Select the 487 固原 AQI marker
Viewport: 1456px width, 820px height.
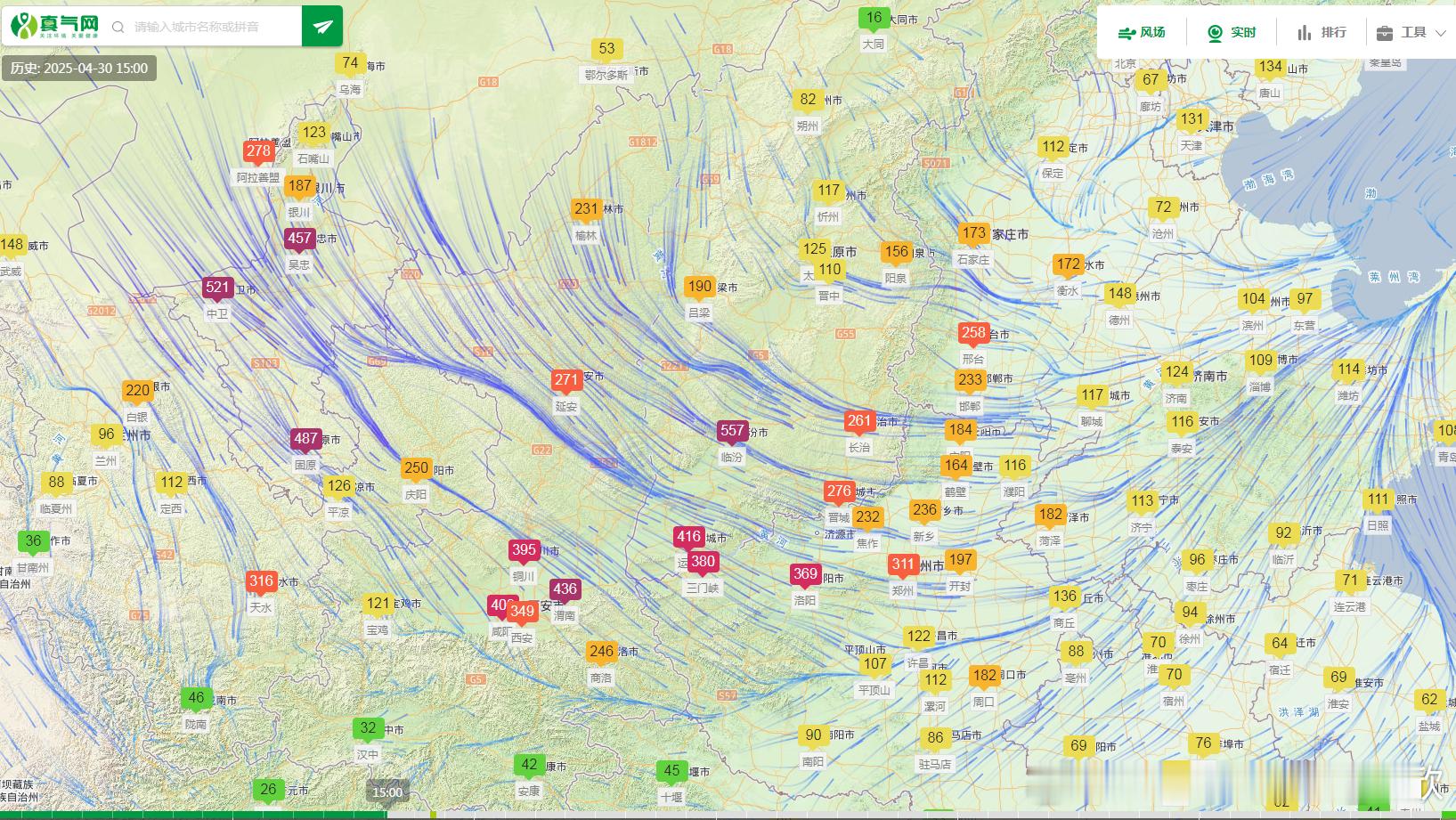click(x=305, y=439)
